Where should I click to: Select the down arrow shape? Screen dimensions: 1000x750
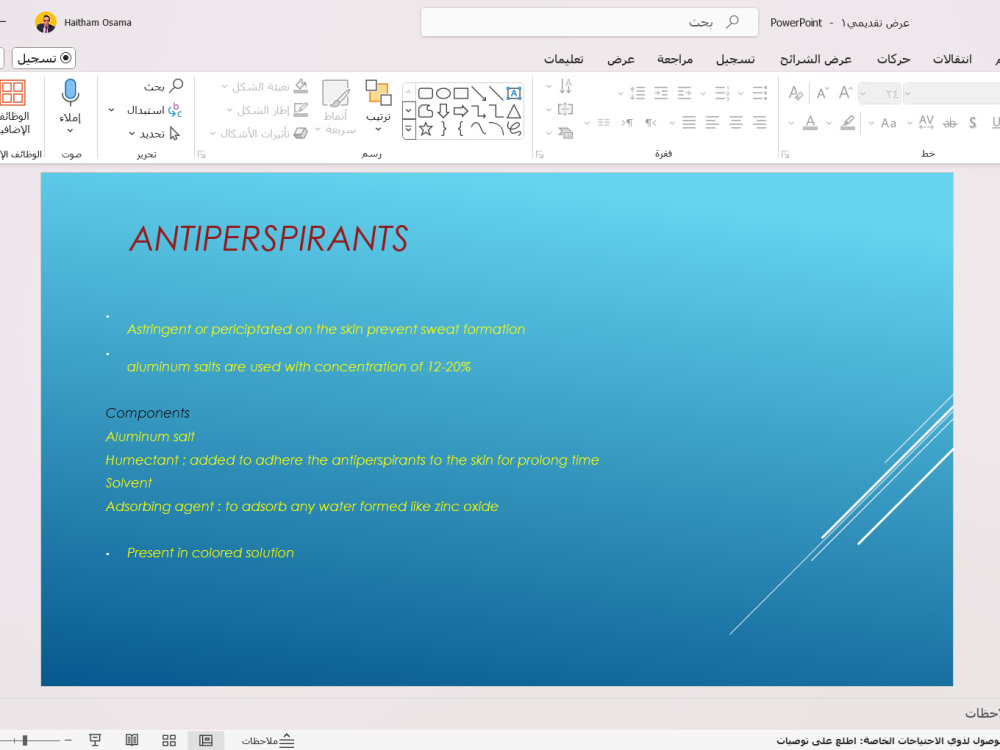[x=443, y=111]
